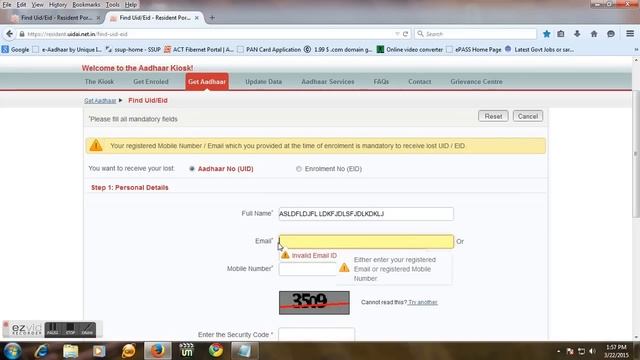640x360 pixels.
Task: Click the Try another captcha link
Action: coord(423,302)
